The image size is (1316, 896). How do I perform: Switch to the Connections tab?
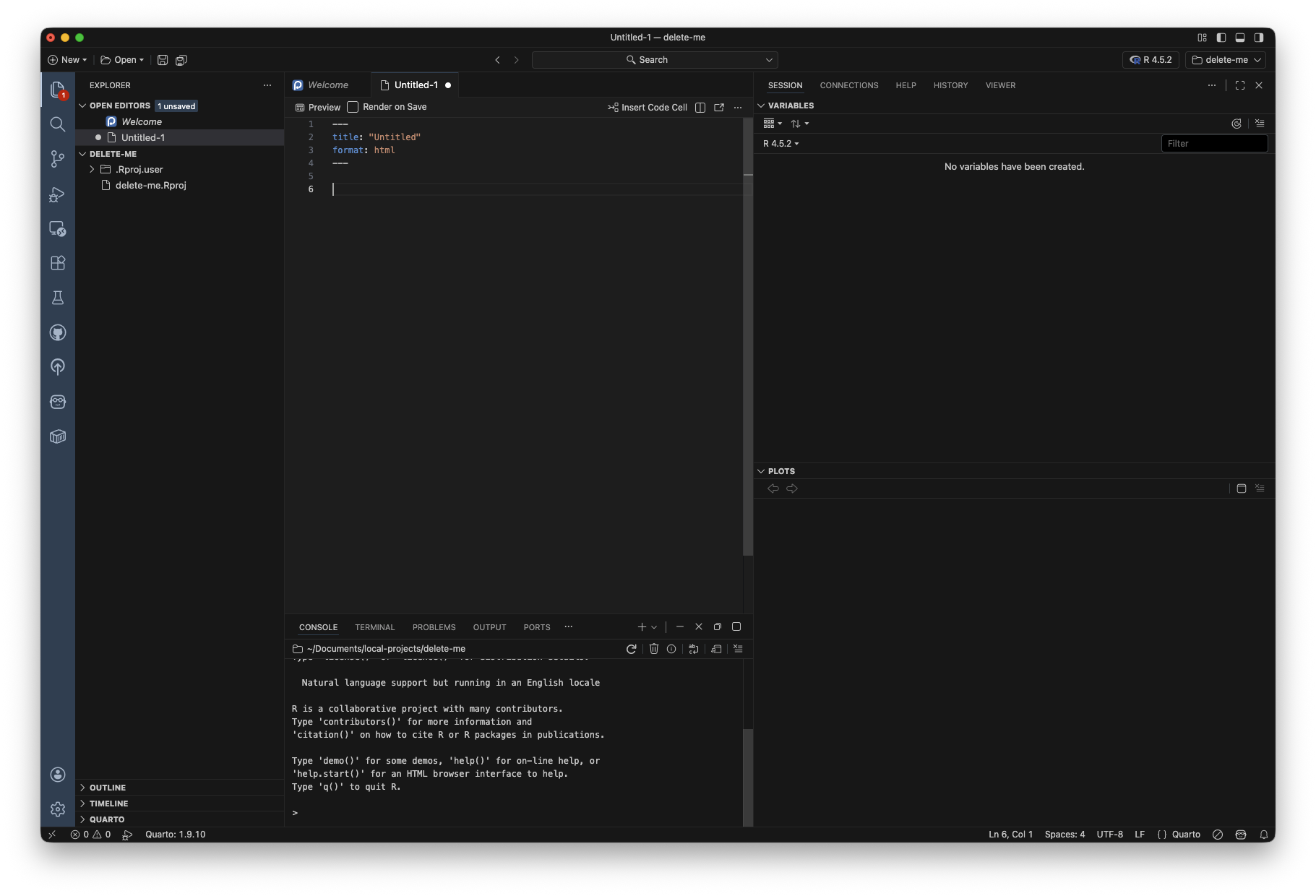point(848,85)
